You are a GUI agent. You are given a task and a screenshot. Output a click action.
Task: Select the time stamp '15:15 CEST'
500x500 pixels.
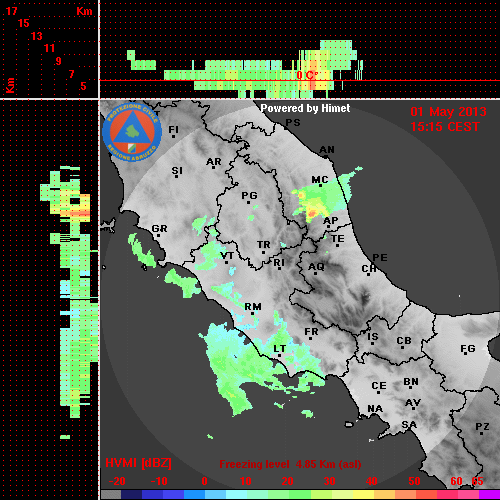pyautogui.click(x=445, y=127)
